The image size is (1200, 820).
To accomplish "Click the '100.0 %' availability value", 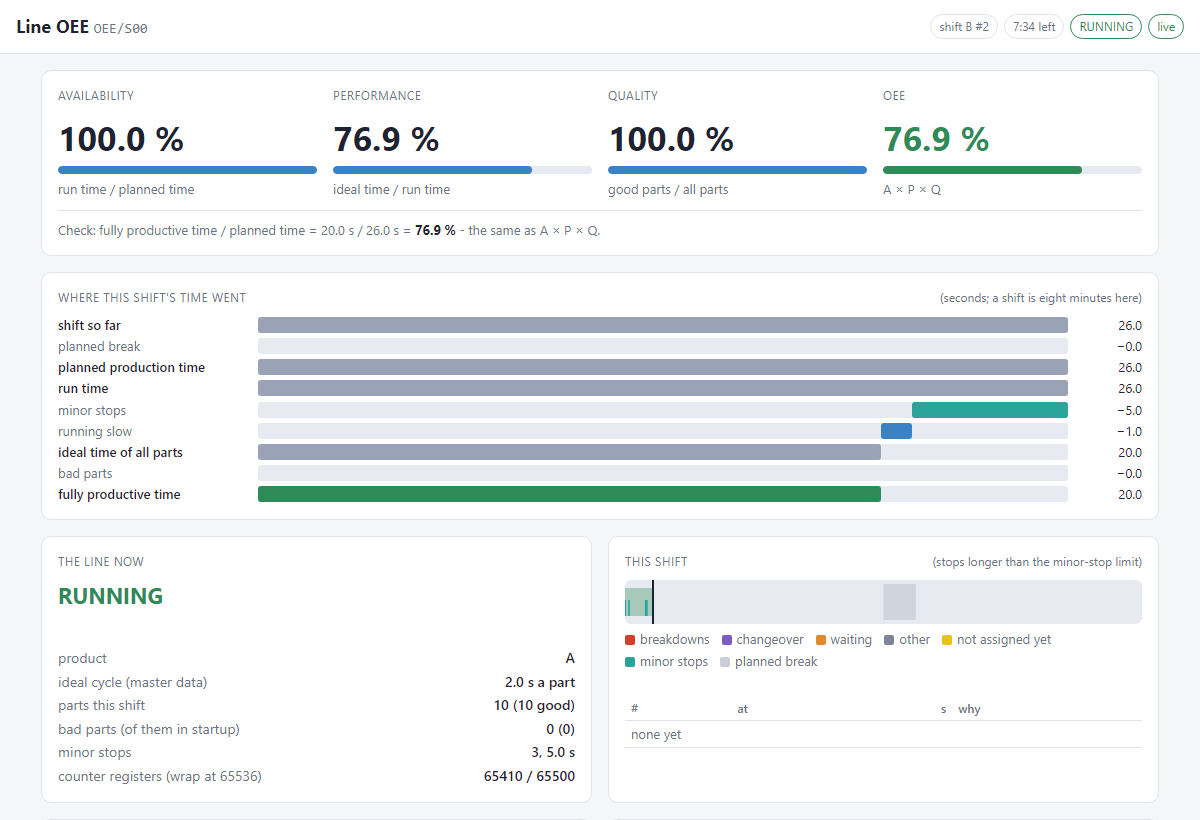I will tap(121, 139).
